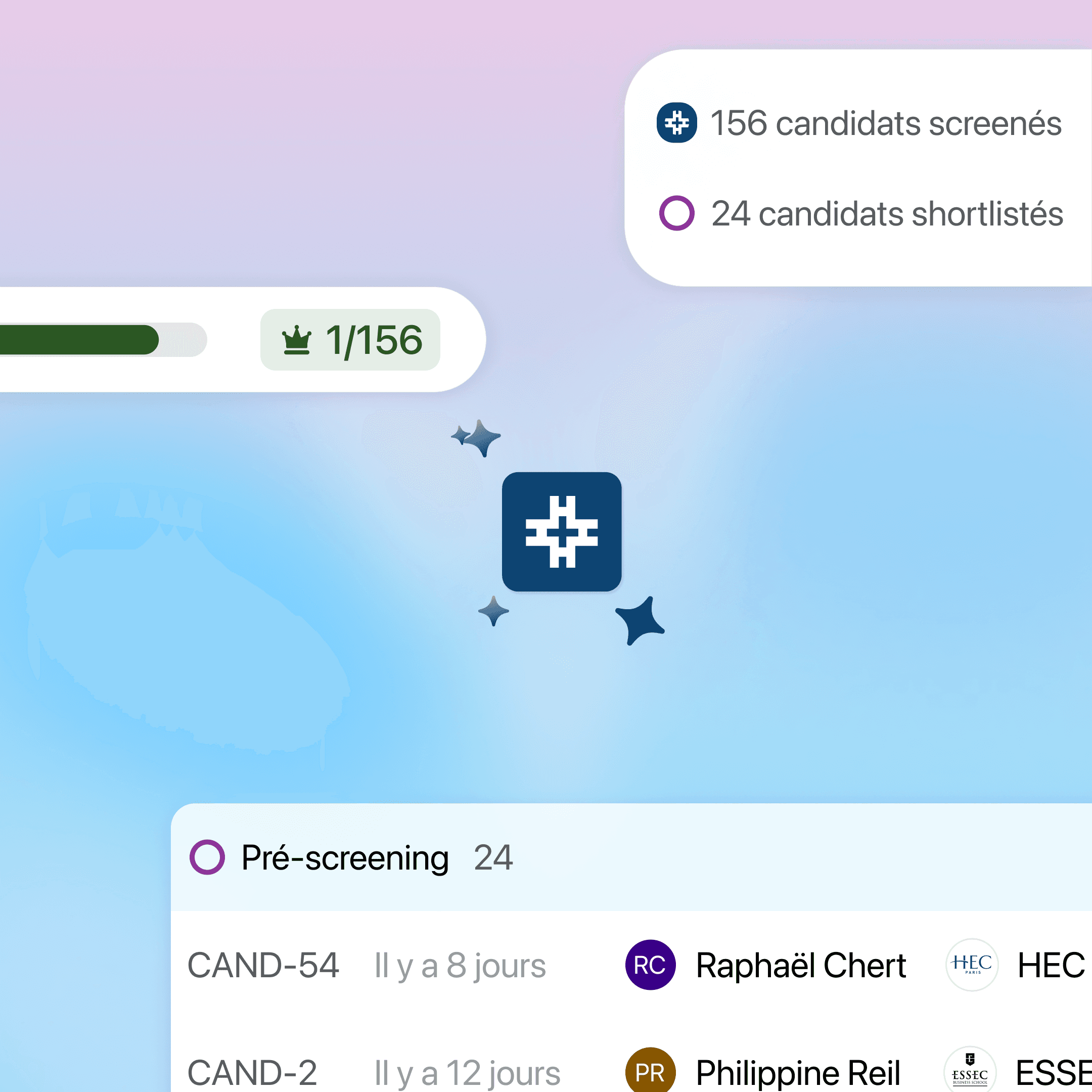
Task: Open candidate CAND-54 row
Action: [x=631, y=965]
